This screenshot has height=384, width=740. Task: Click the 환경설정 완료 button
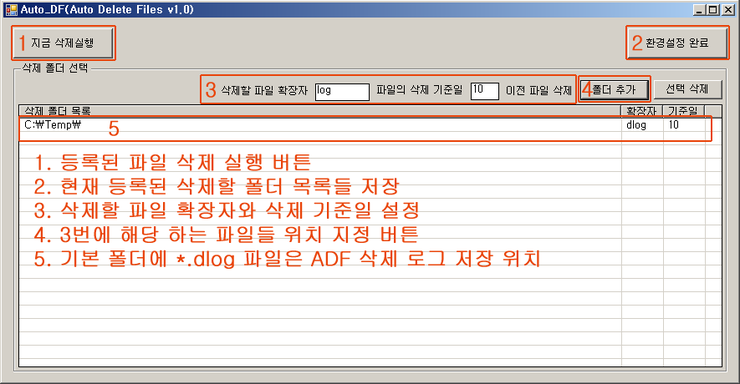pos(677,43)
